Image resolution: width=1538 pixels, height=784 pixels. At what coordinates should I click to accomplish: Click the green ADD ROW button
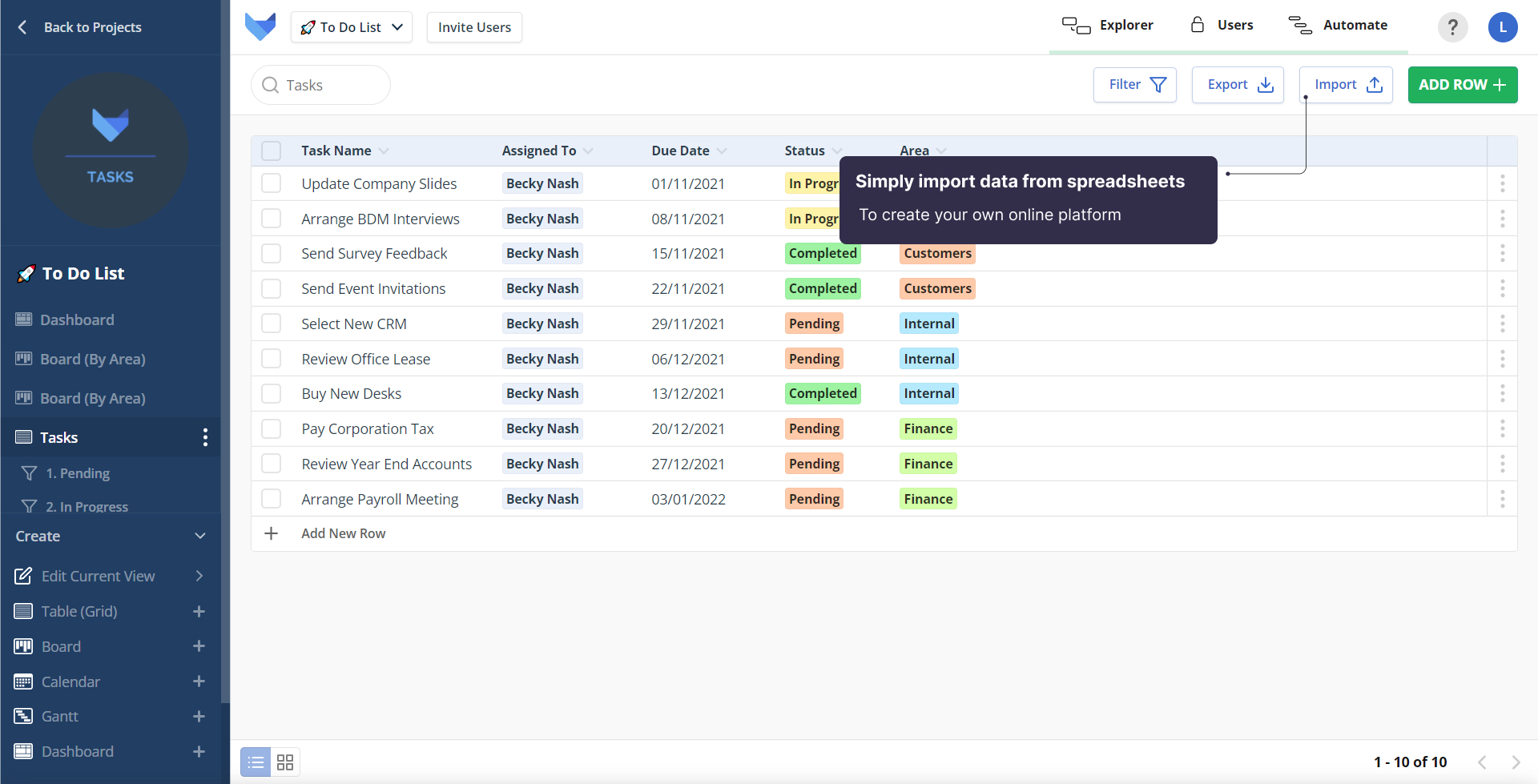click(x=1463, y=85)
